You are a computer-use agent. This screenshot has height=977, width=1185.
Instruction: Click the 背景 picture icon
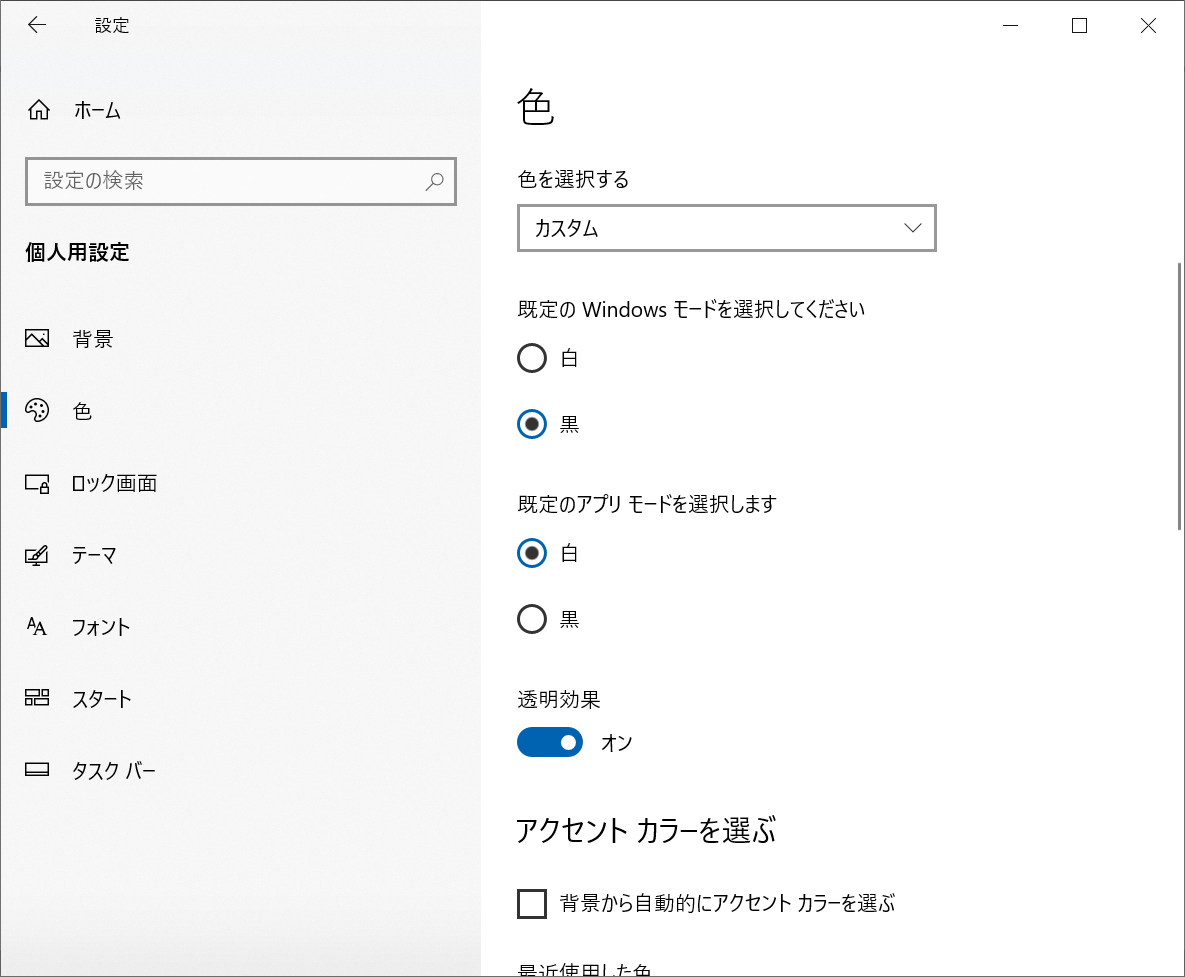pyautogui.click(x=37, y=339)
